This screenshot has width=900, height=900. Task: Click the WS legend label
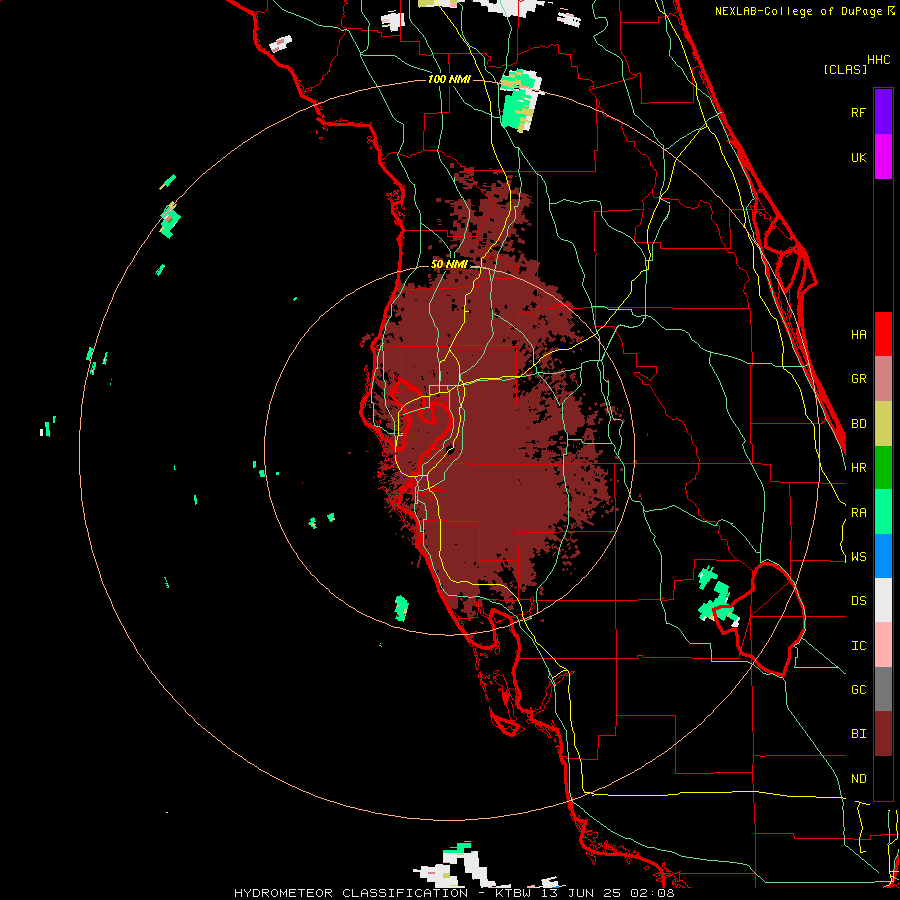859,557
